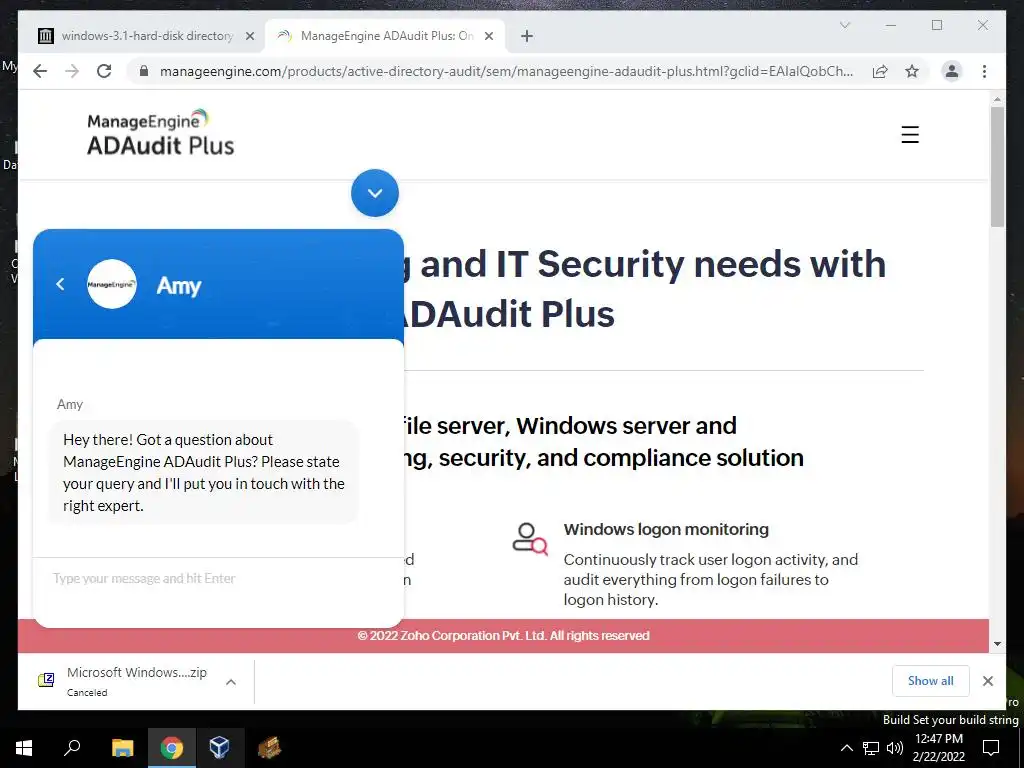The image size is (1024, 768).
Task: Open File Explorer from the taskbar
Action: coord(122,748)
